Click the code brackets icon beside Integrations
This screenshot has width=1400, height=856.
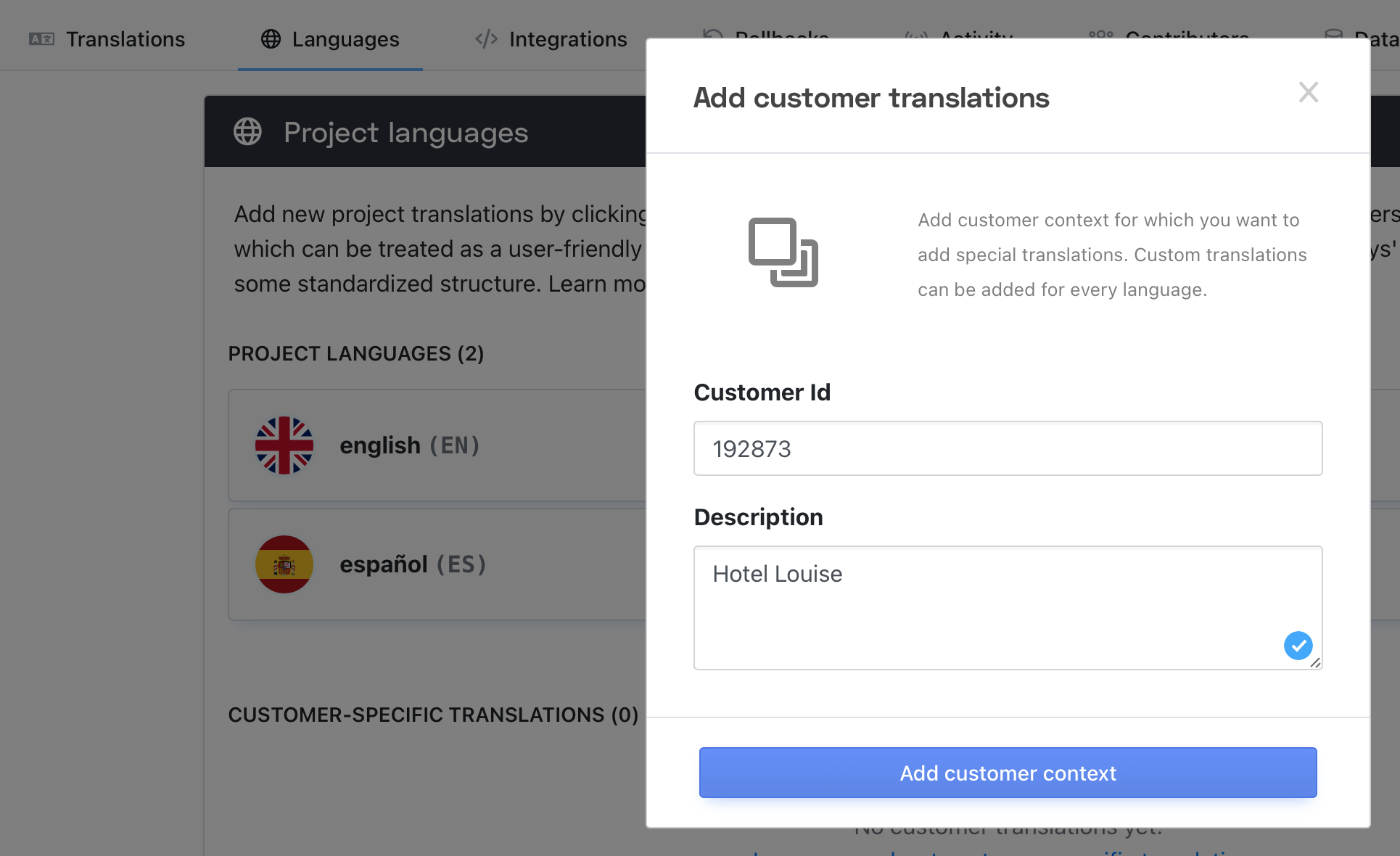(486, 39)
